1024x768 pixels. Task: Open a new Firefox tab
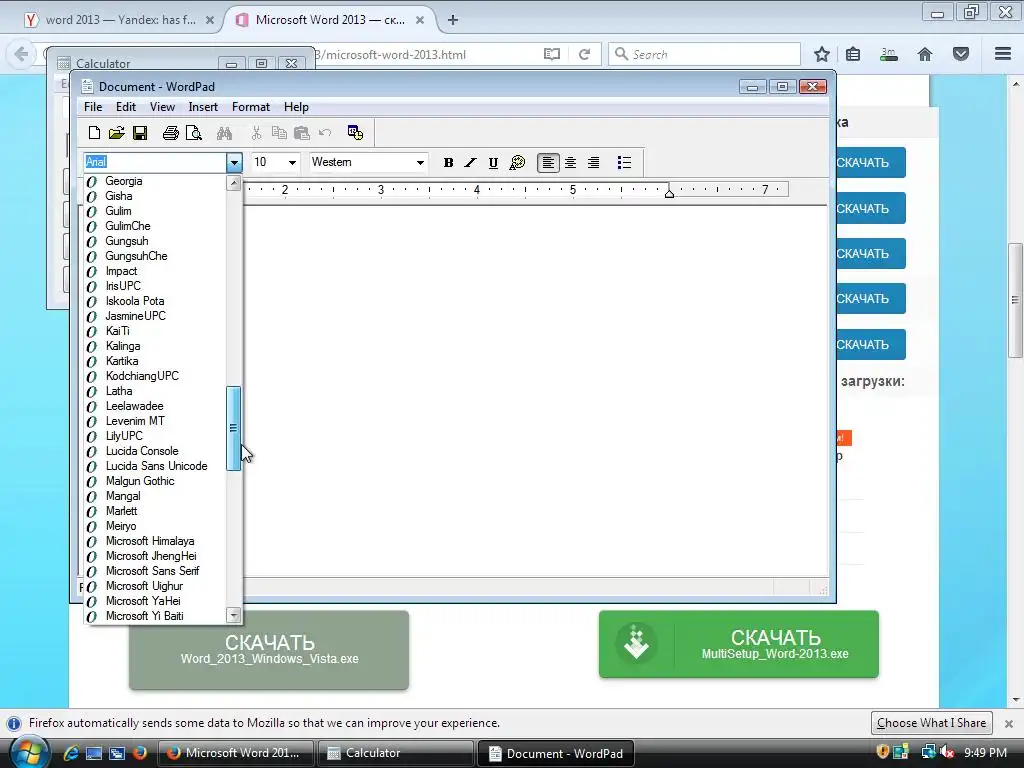click(453, 20)
